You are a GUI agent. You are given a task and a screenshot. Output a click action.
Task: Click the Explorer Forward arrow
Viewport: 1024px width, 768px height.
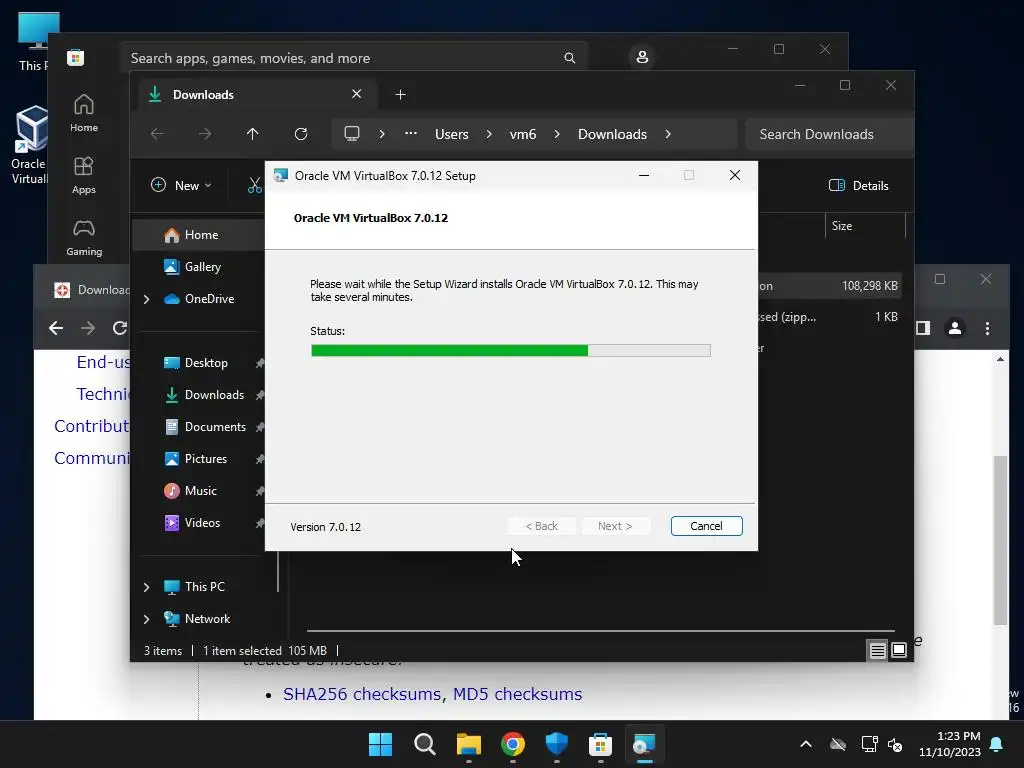pyautogui.click(x=205, y=134)
